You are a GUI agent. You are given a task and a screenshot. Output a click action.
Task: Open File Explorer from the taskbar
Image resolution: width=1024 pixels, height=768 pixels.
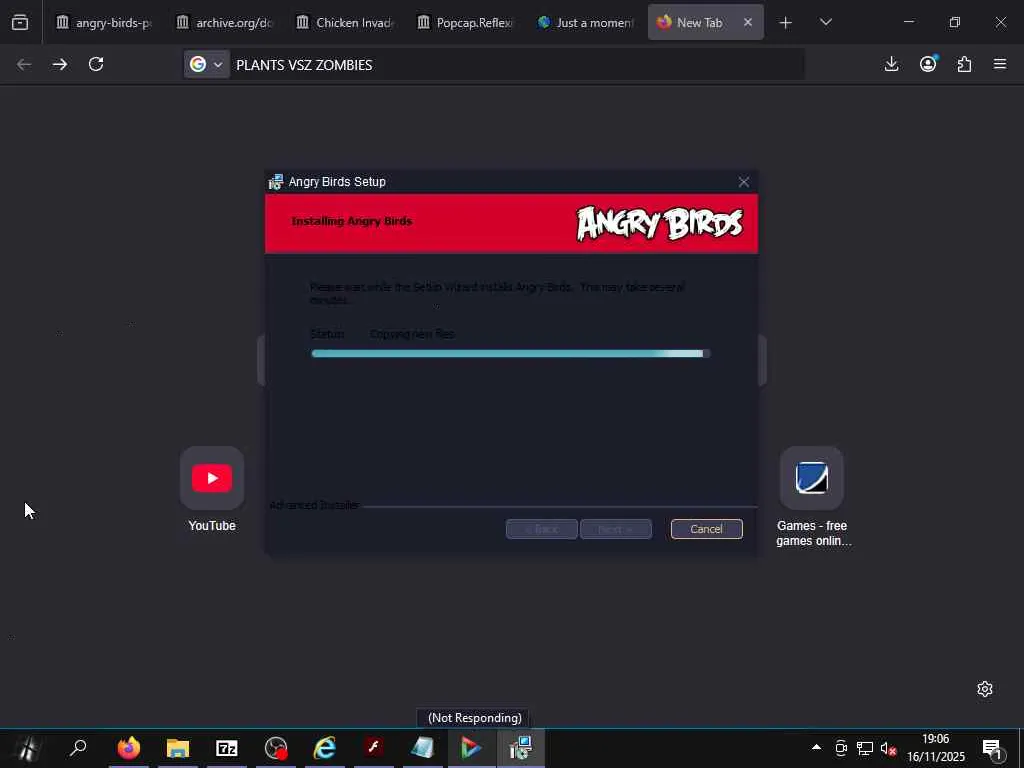click(x=178, y=748)
